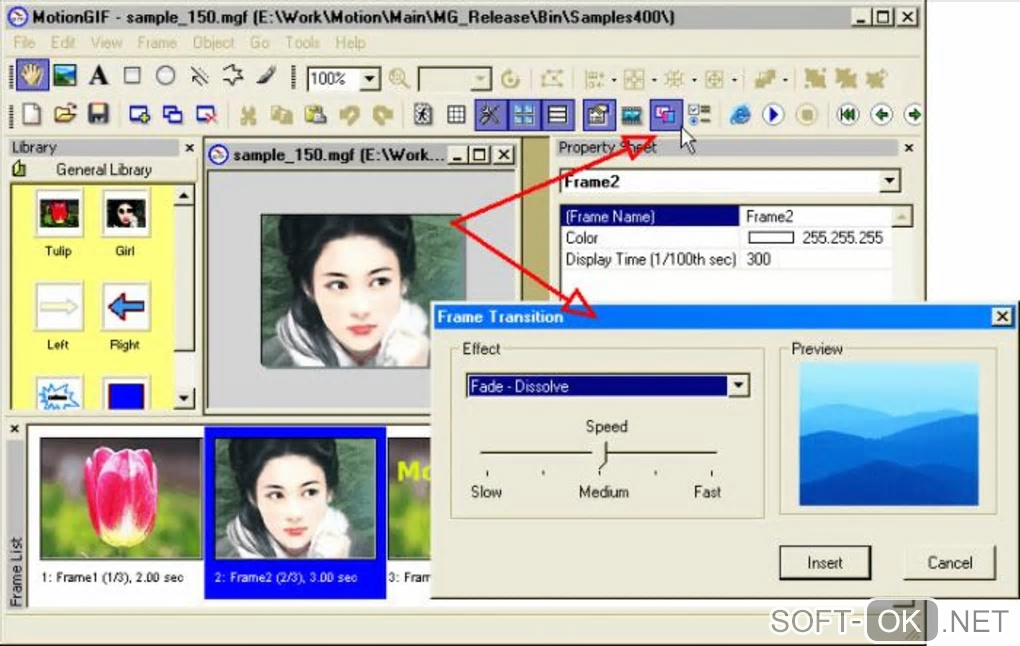The width and height of the screenshot is (1020, 646).
Task: Click the running-figure animation icon
Action: [x=423, y=115]
